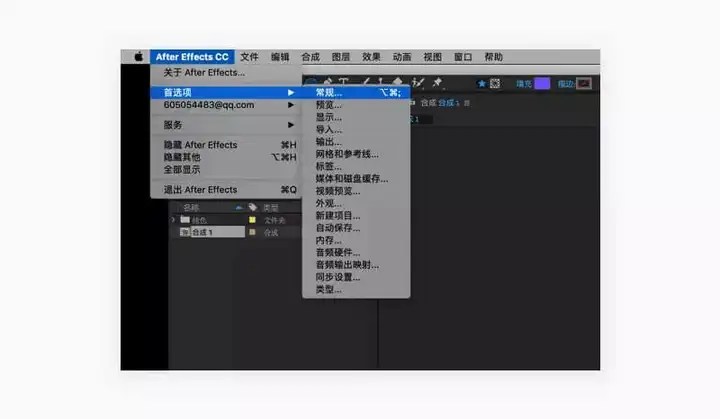720x419 pixels.
Task: Select the Roto Brush tool
Action: [x=418, y=83]
